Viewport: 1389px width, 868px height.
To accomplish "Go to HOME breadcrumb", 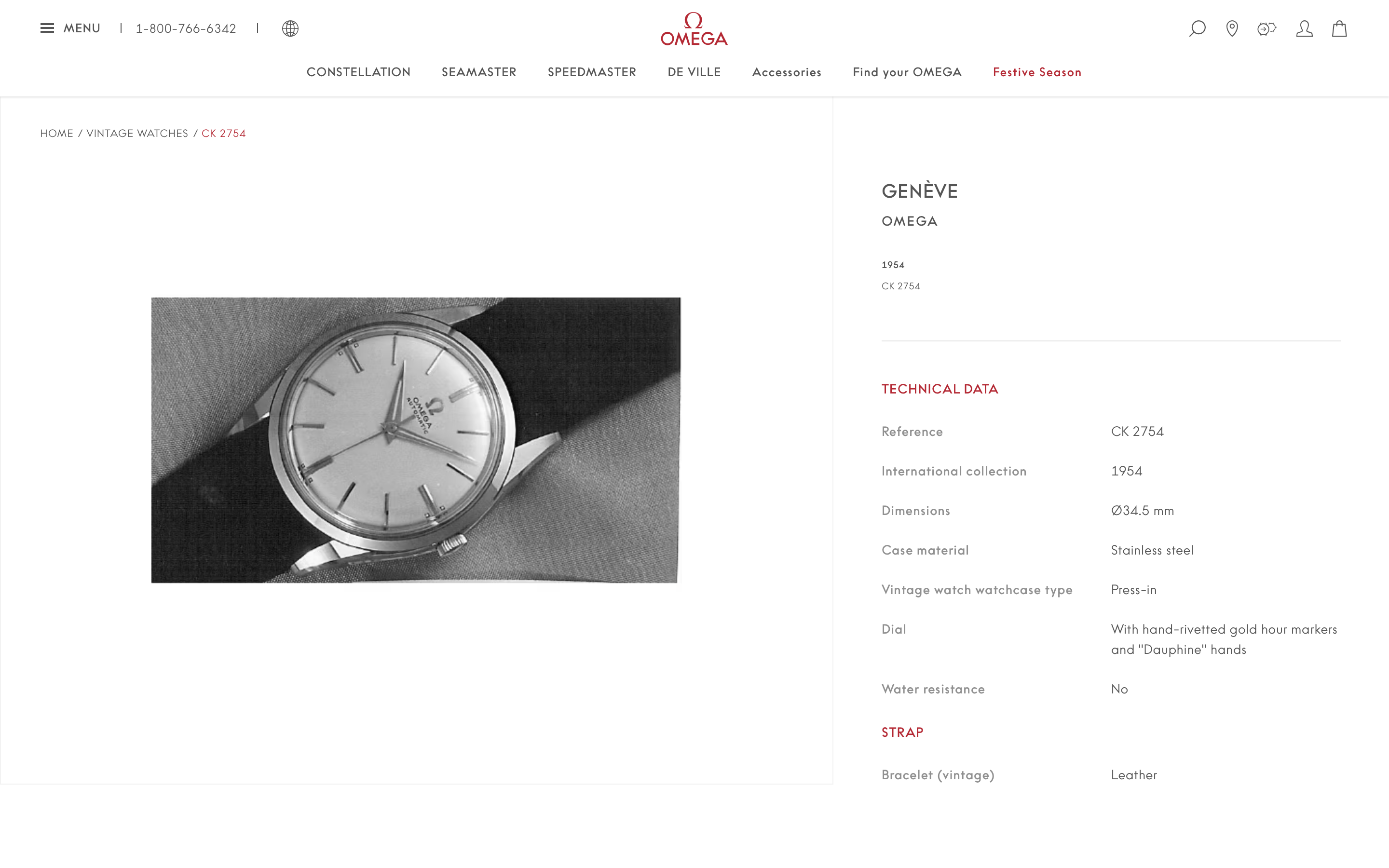I will pyautogui.click(x=57, y=133).
